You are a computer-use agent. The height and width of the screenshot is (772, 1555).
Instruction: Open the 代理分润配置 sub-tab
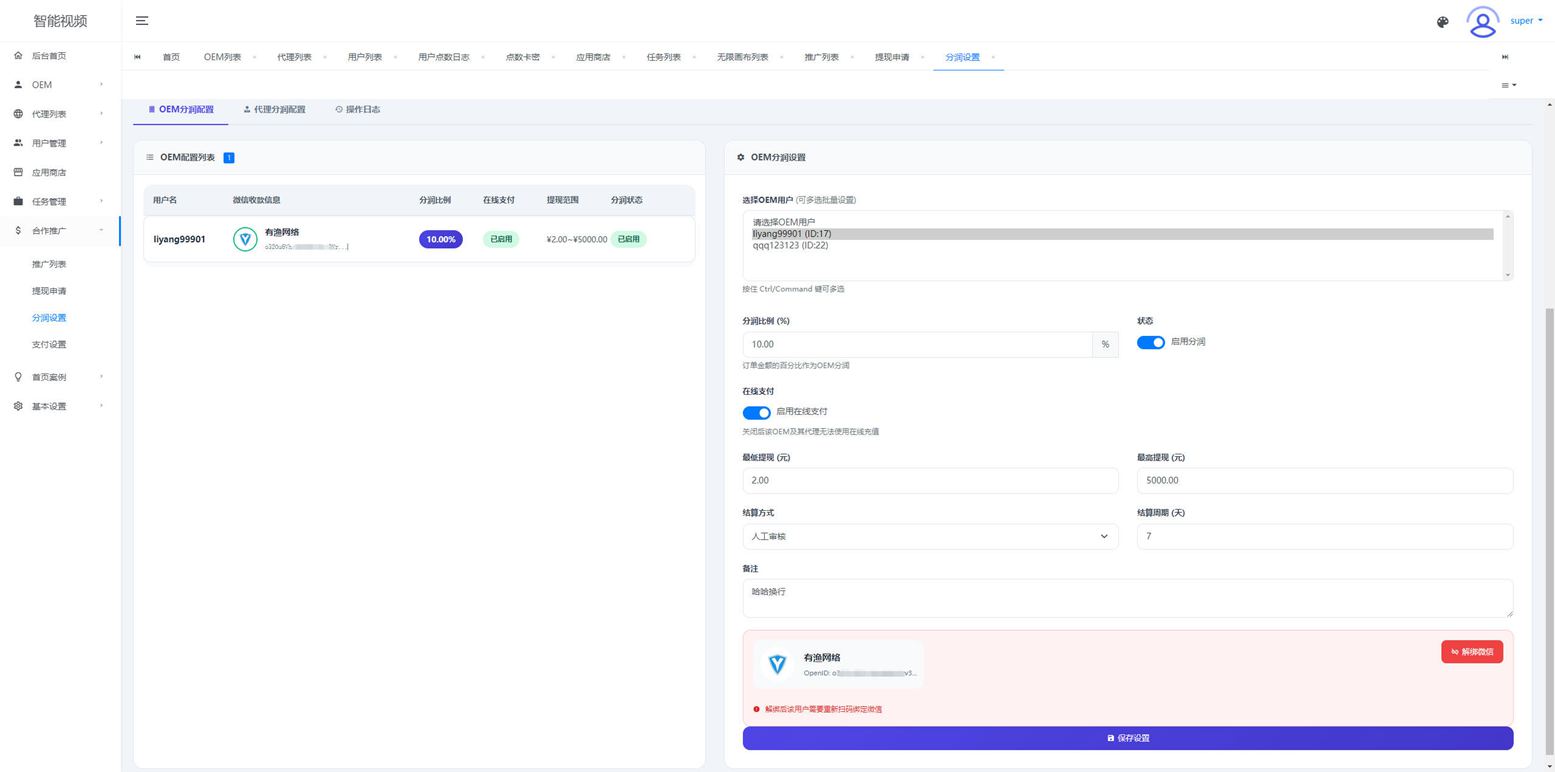click(x=274, y=109)
